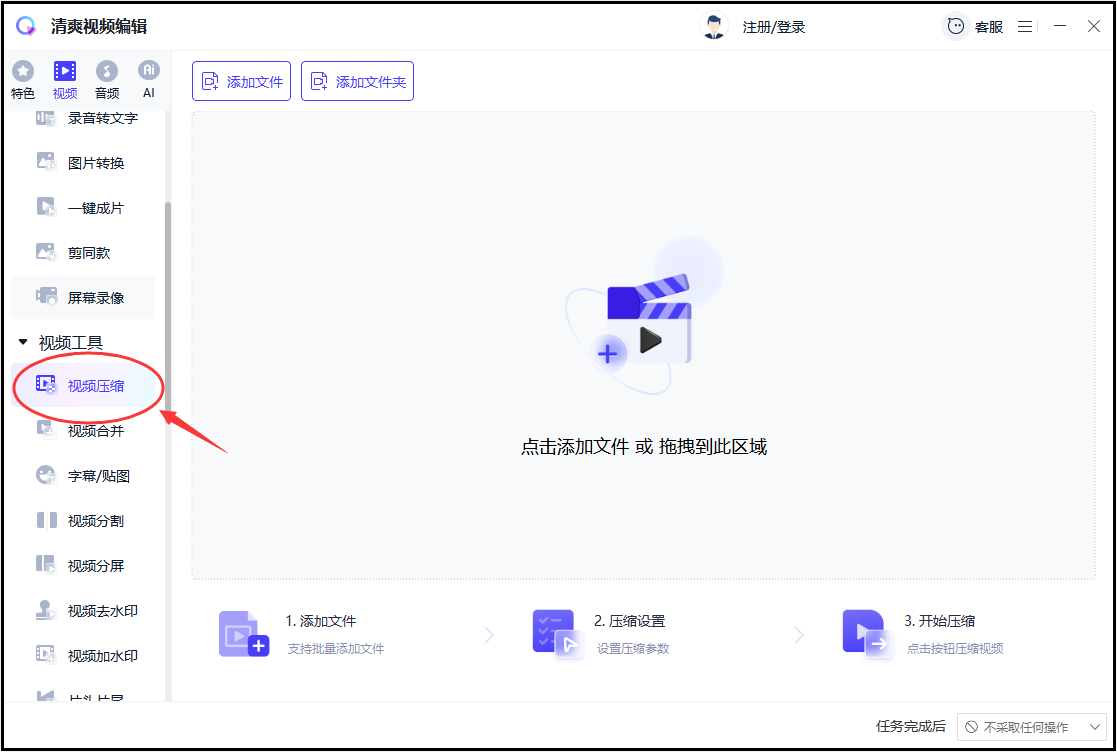This screenshot has width=1117, height=752.
Task: Close the 清爽视频编辑 window
Action: (1093, 26)
